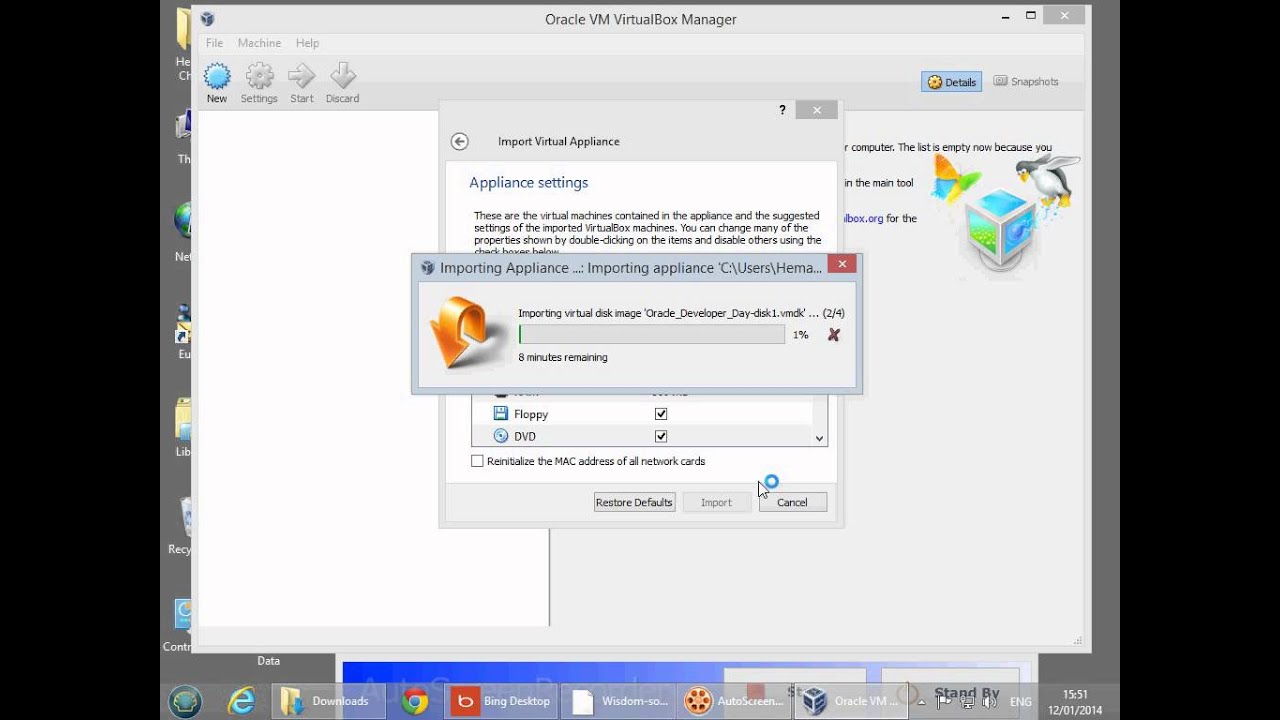
Task: Open Google Chrome from the taskbar
Action: coord(415,701)
